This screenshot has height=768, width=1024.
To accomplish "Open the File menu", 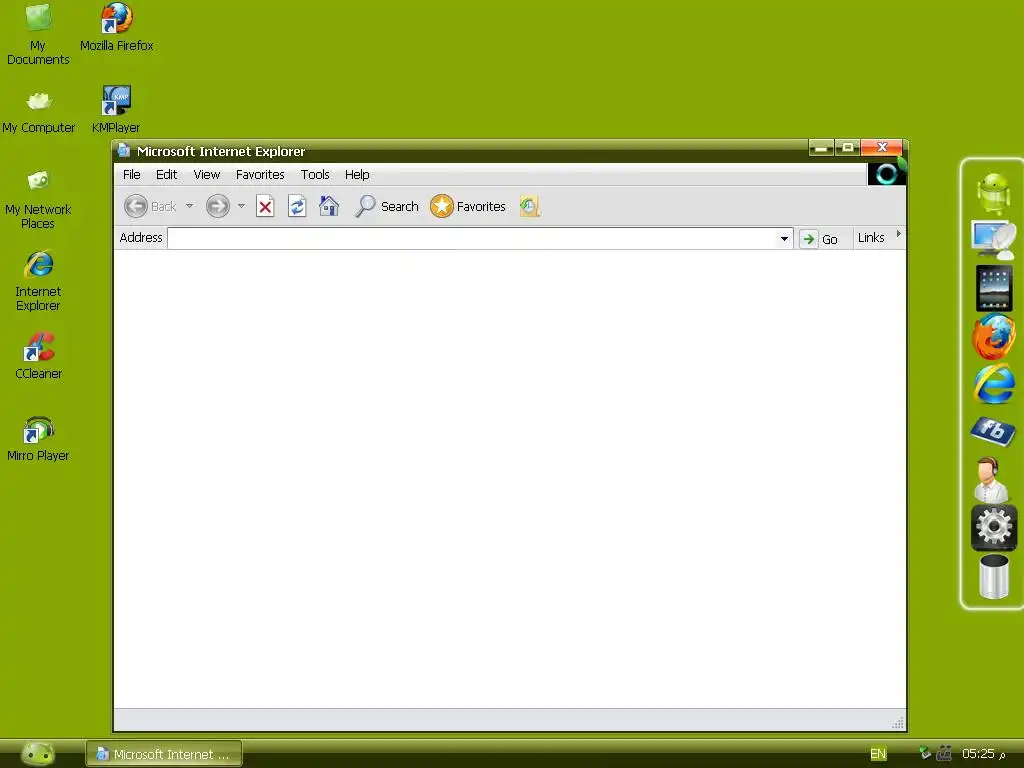I will click(x=131, y=174).
